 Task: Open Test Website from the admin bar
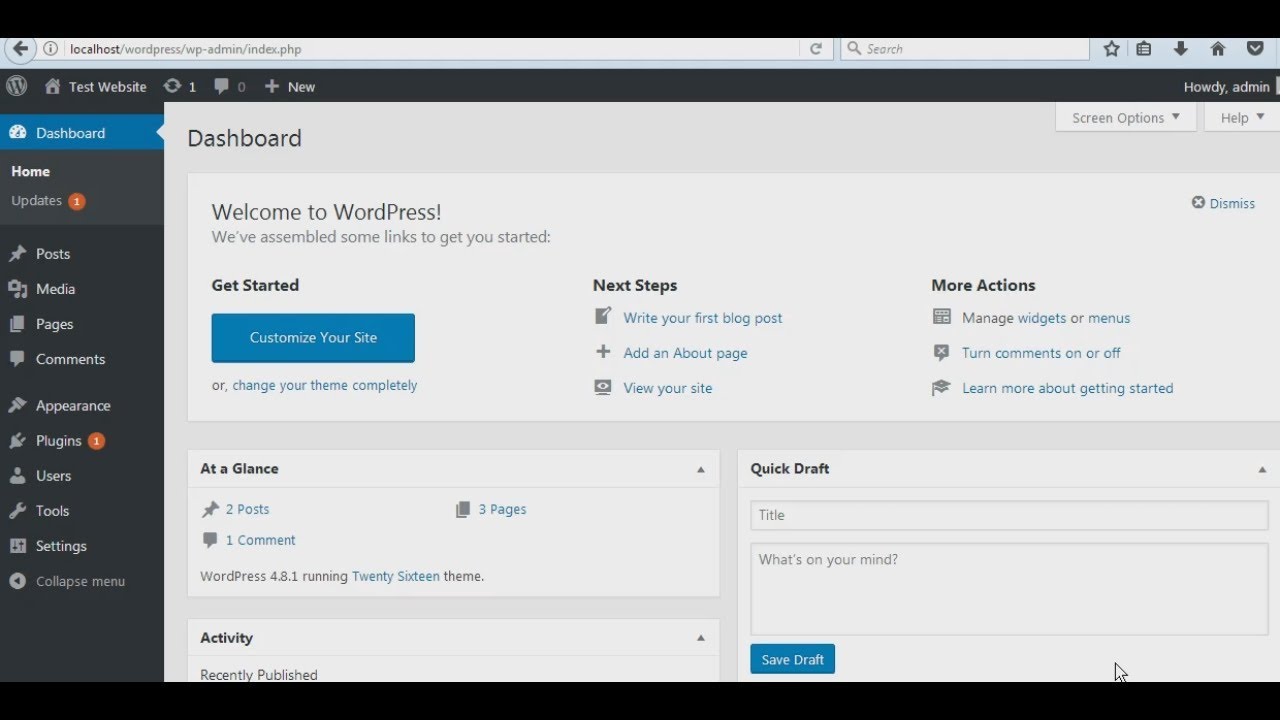(96, 87)
